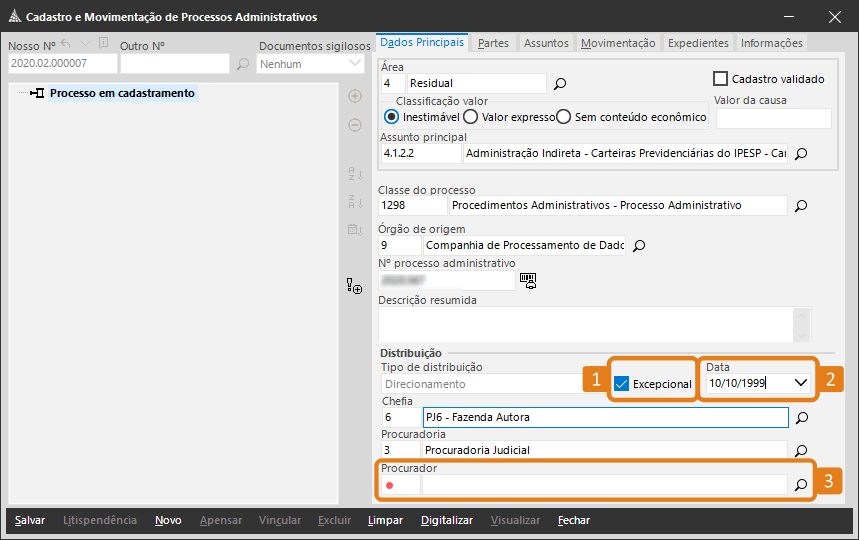Click the Procuradoria search magnifier icon
Screen dimensions: 859x540
tap(800, 450)
